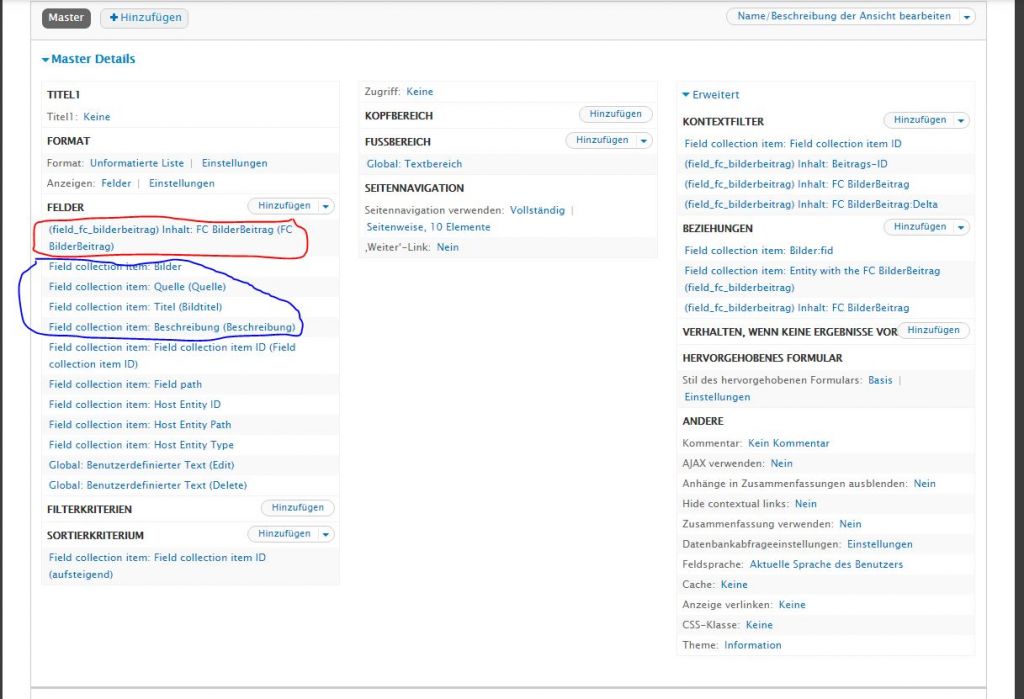Open the Name/Beschreibung der Ansicht bearbeiten dropdown arrow
The width and height of the screenshot is (1024, 699).
[x=966, y=17]
